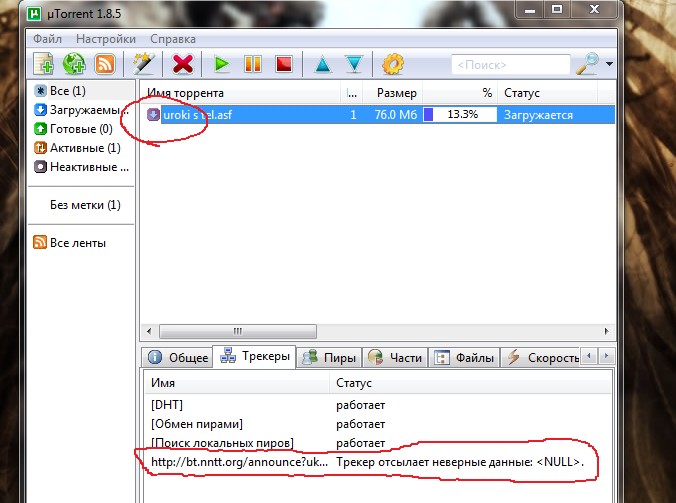This screenshot has height=503, width=676.
Task: Click the narrow queue number column header
Action: (x=352, y=93)
